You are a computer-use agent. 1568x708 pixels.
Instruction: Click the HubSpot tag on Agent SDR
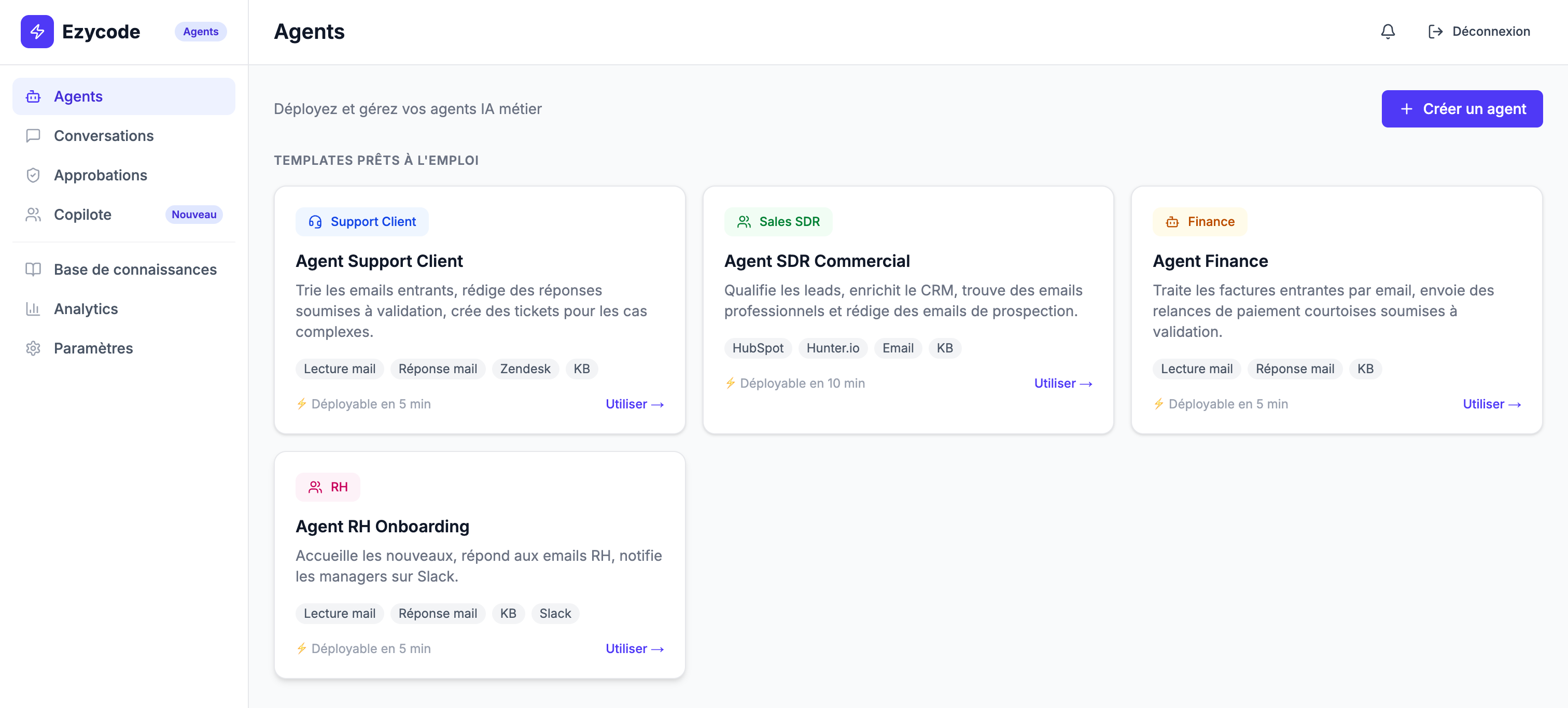[757, 348]
